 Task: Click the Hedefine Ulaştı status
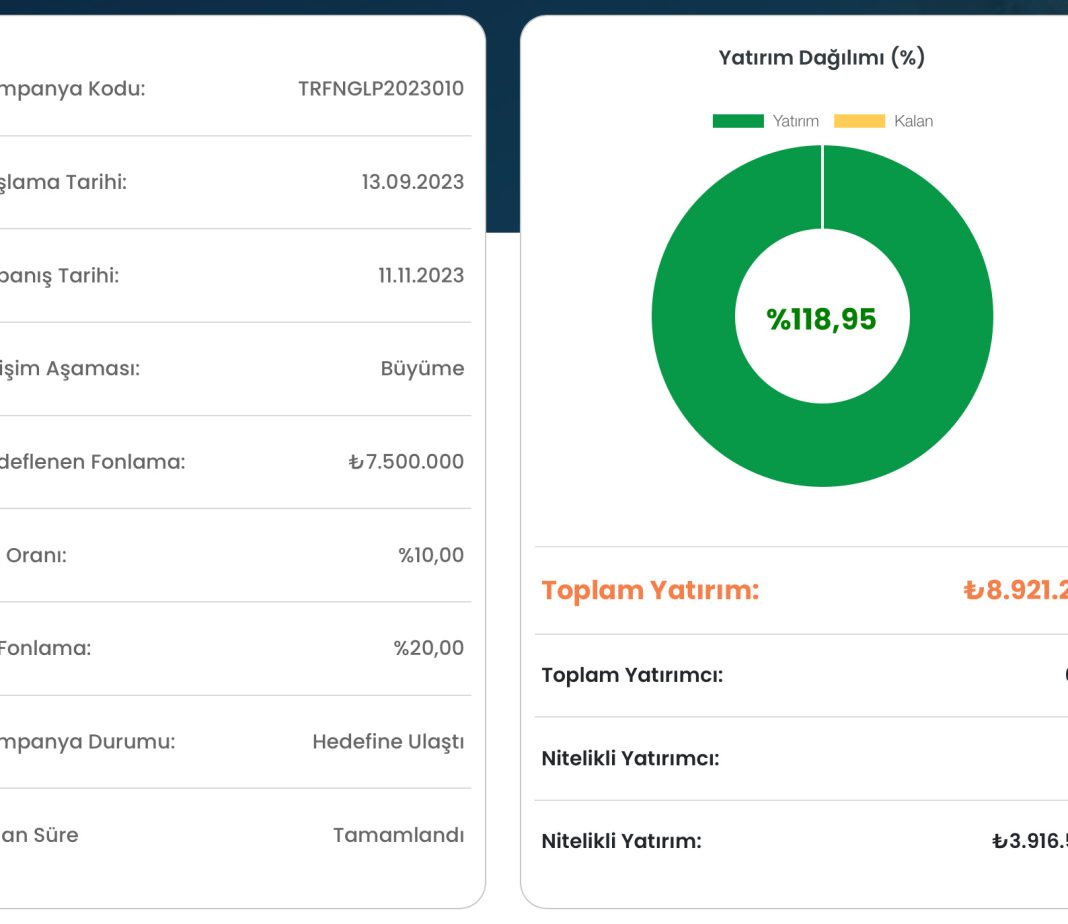tap(388, 742)
